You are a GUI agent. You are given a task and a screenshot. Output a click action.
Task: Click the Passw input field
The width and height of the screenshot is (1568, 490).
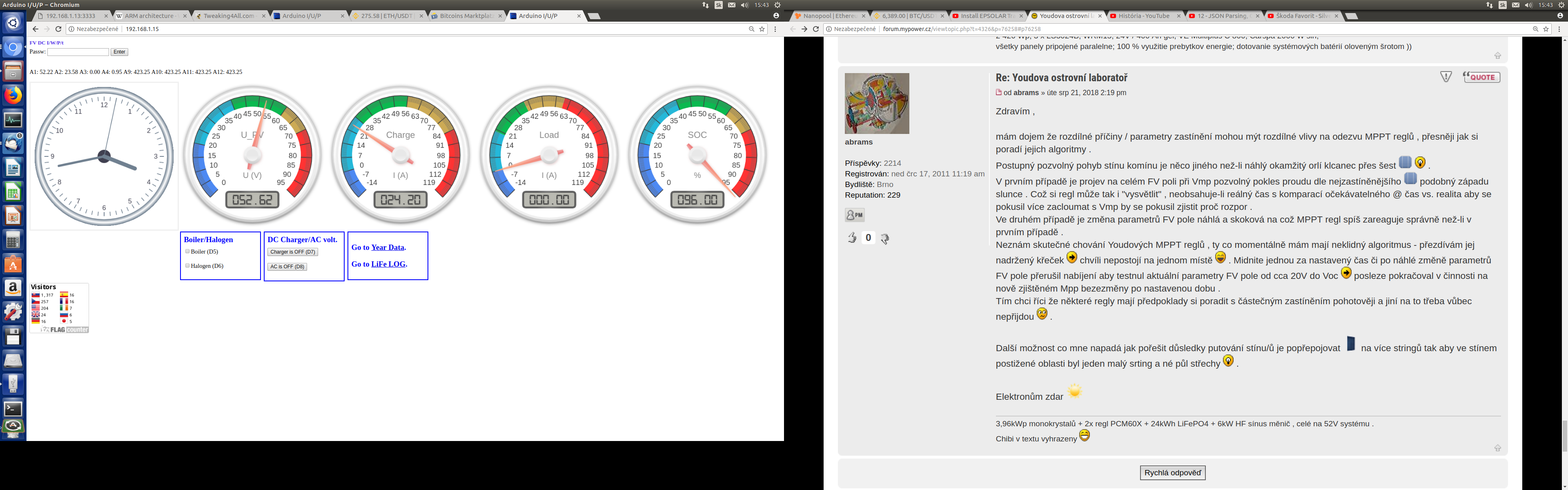coord(78,52)
